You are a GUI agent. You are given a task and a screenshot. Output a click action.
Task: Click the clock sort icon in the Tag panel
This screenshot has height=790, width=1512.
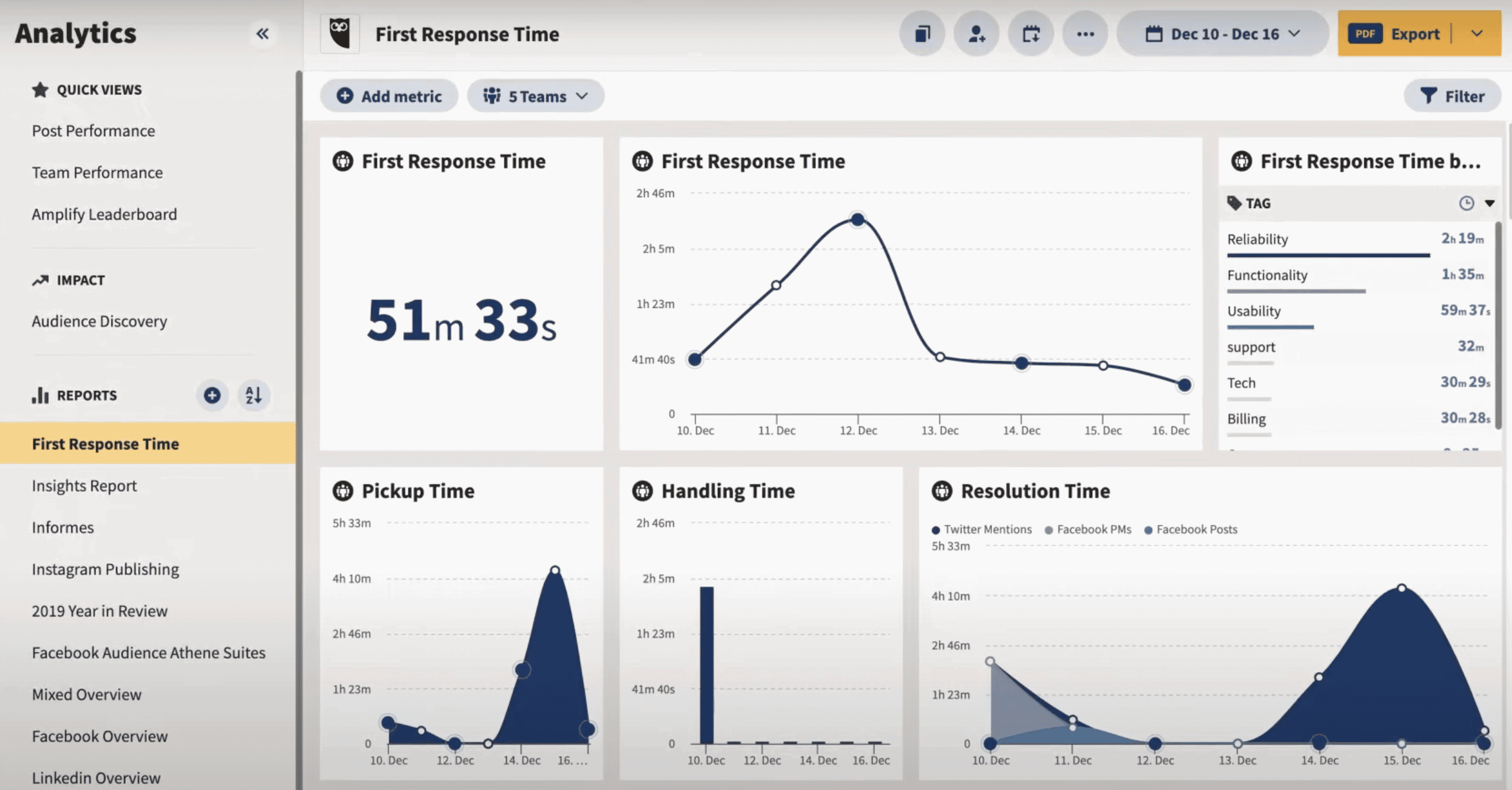coord(1466,203)
